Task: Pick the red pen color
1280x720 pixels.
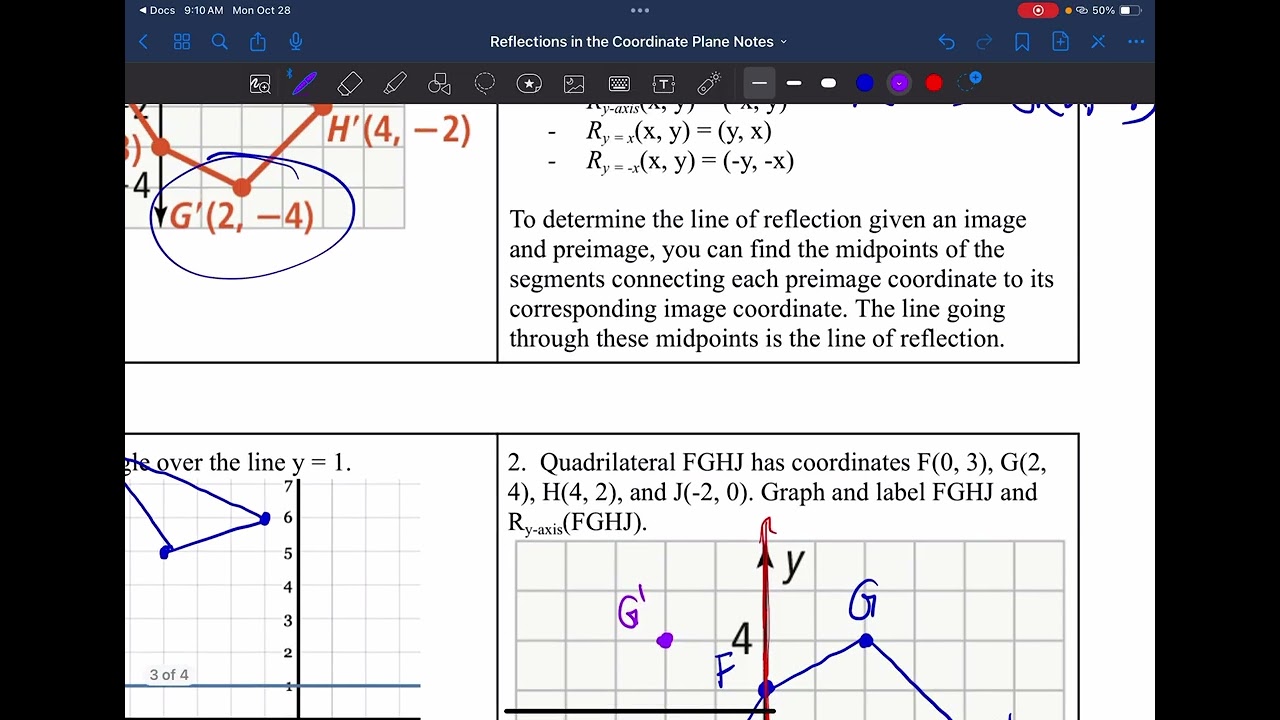Action: 934,83
